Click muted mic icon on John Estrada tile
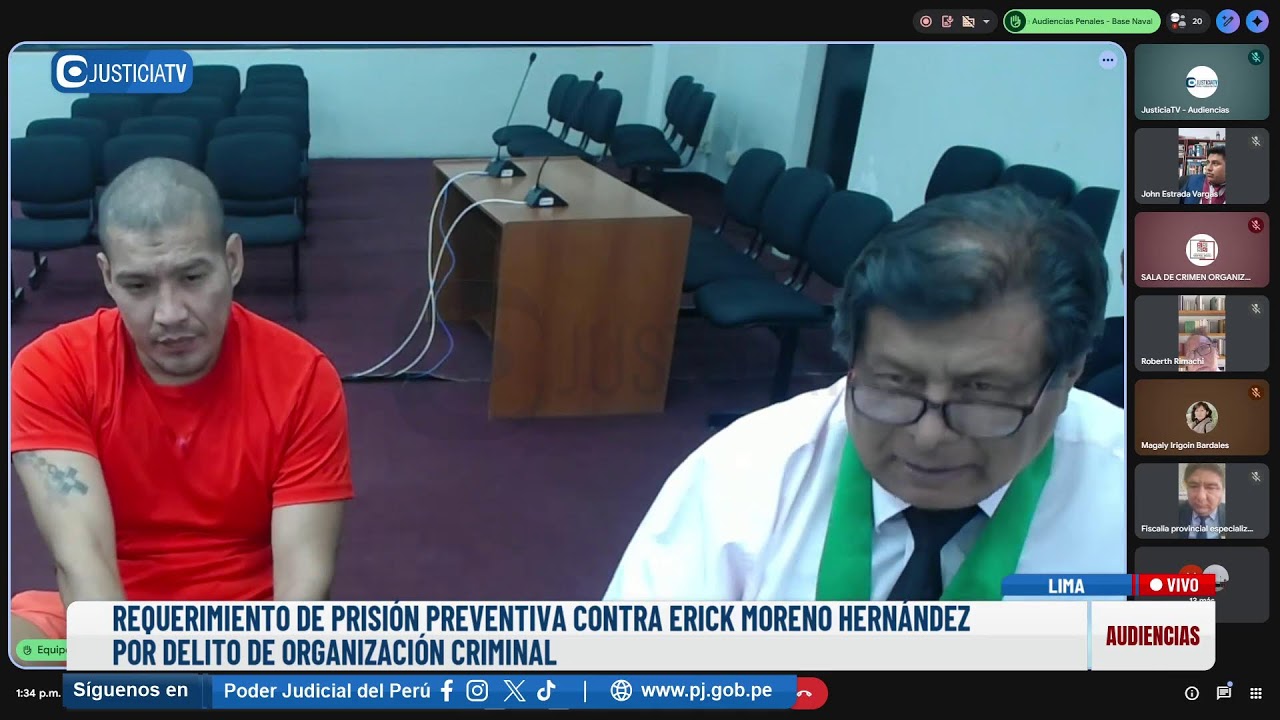The width and height of the screenshot is (1280, 720). (x=1255, y=142)
